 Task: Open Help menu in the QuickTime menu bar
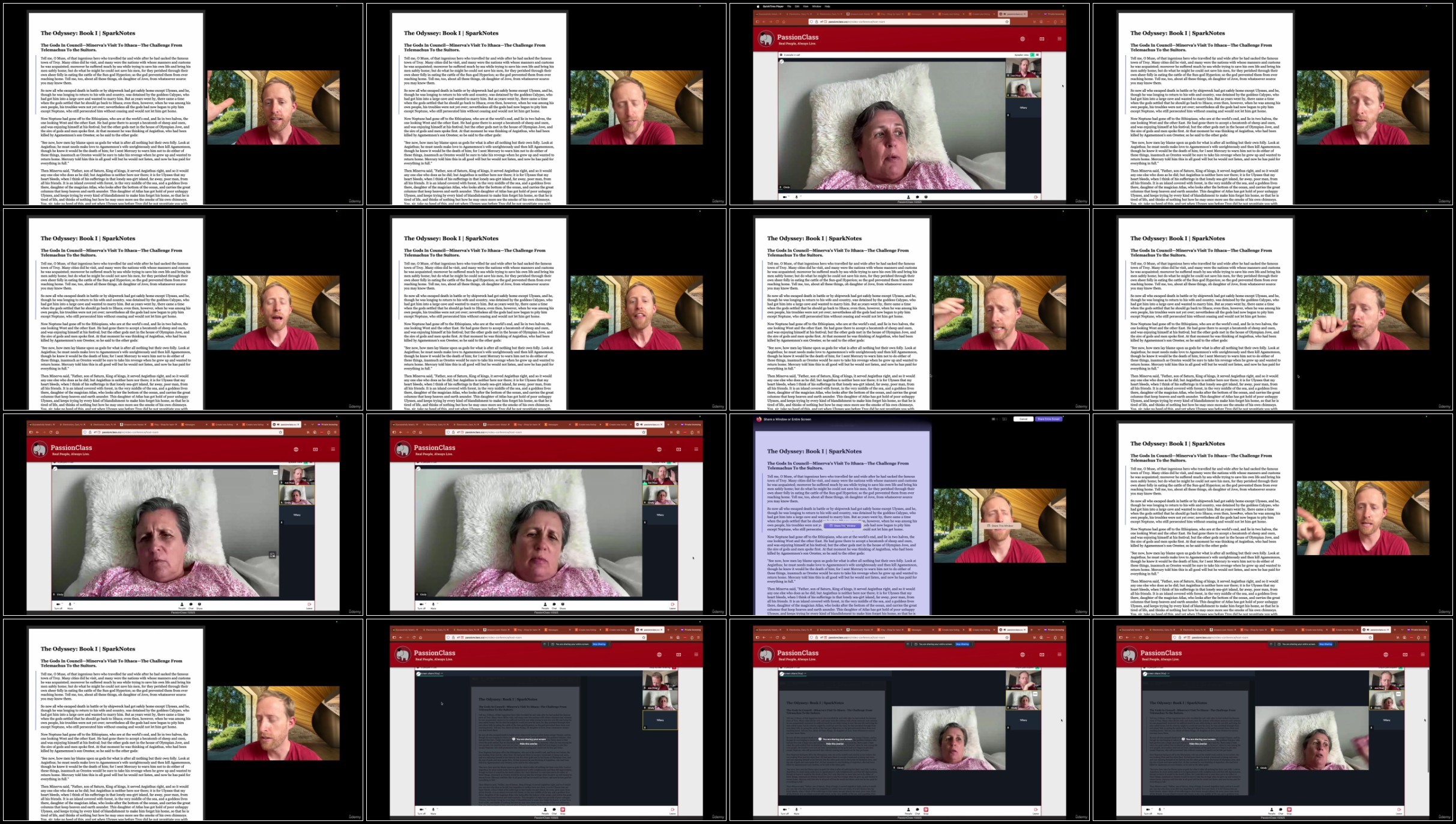tap(827, 6)
